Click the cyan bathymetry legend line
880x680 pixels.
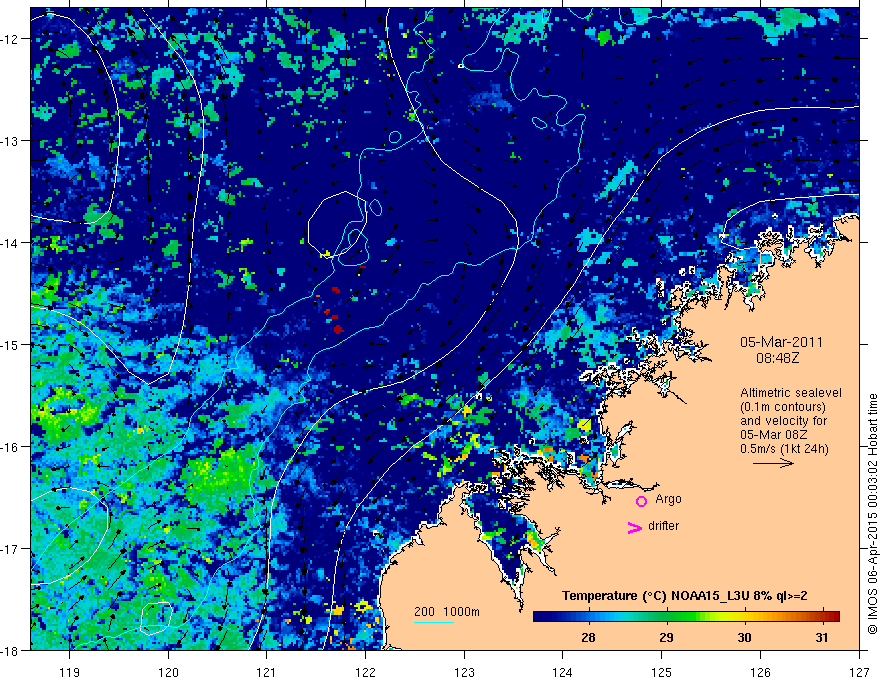pos(434,622)
